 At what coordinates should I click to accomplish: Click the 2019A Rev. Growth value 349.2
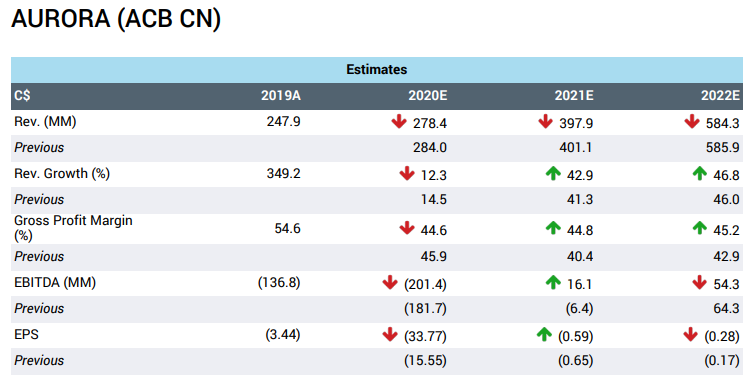click(283, 173)
